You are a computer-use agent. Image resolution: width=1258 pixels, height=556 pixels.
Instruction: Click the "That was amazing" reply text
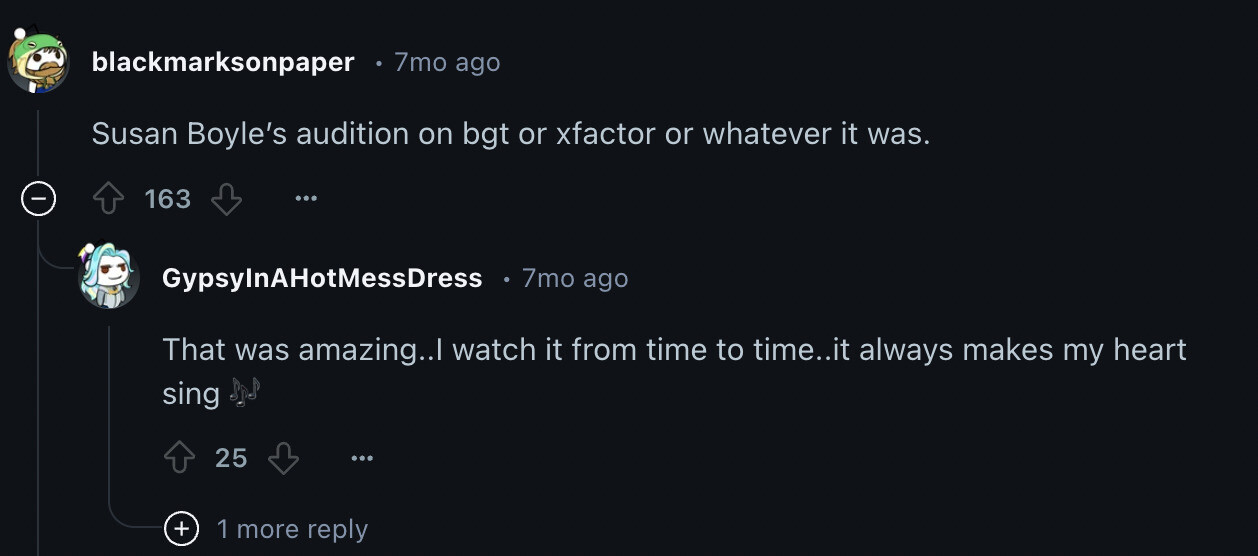click(674, 350)
